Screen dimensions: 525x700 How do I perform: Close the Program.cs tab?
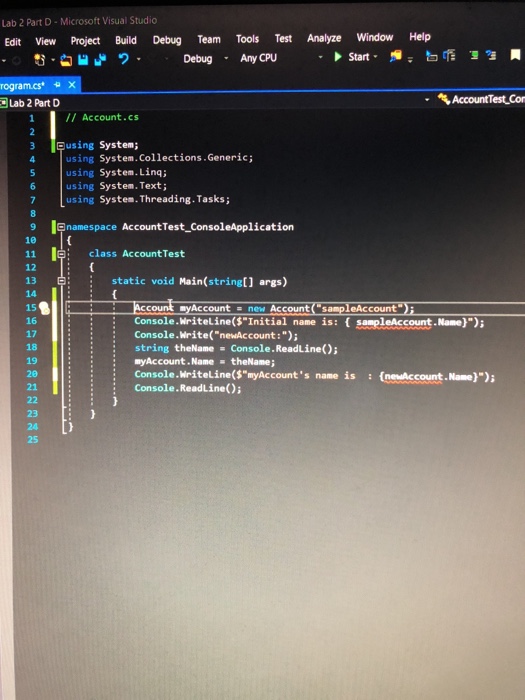[72, 85]
